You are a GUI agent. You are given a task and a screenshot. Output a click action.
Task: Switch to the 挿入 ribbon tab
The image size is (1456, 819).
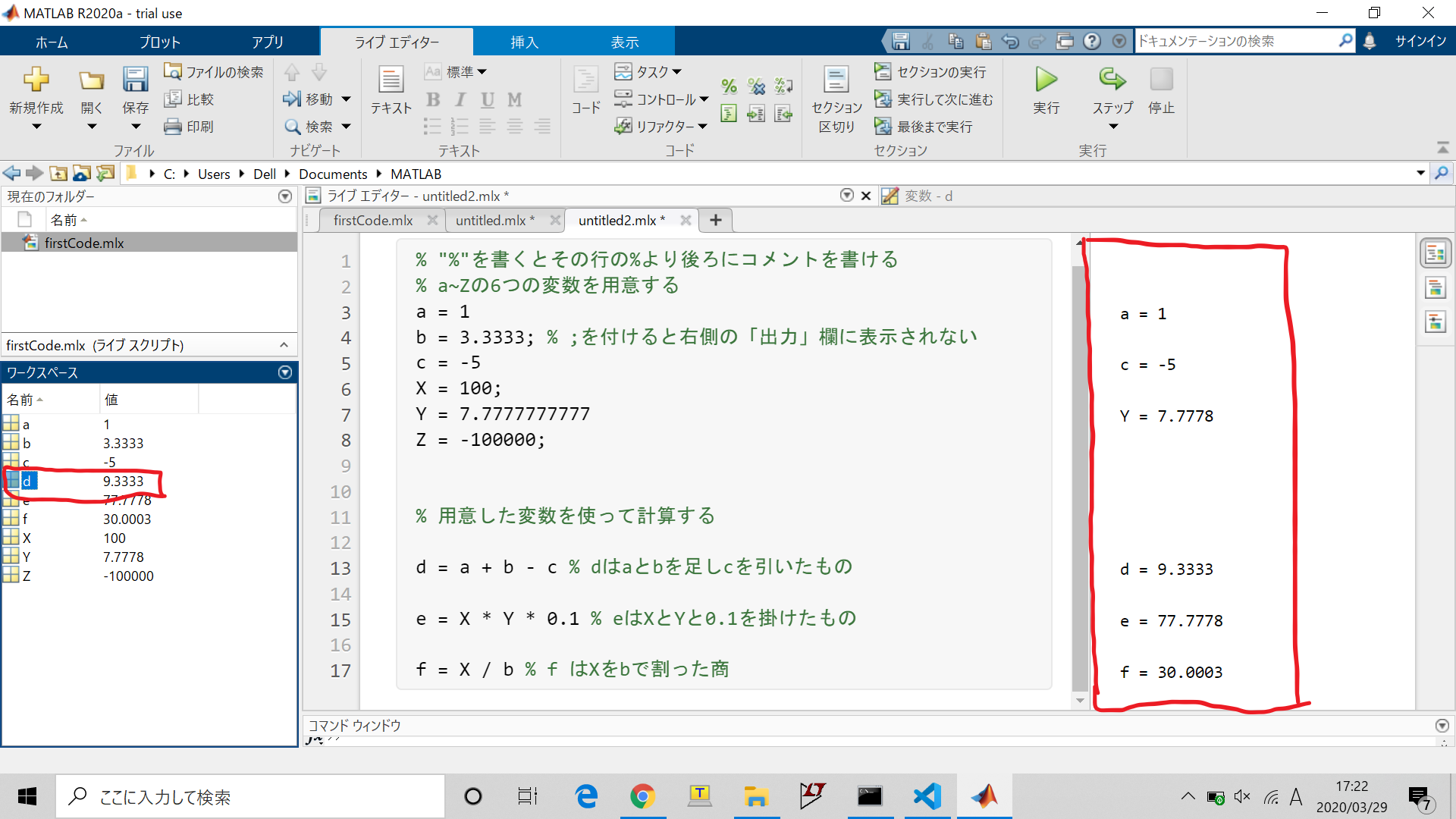[524, 42]
